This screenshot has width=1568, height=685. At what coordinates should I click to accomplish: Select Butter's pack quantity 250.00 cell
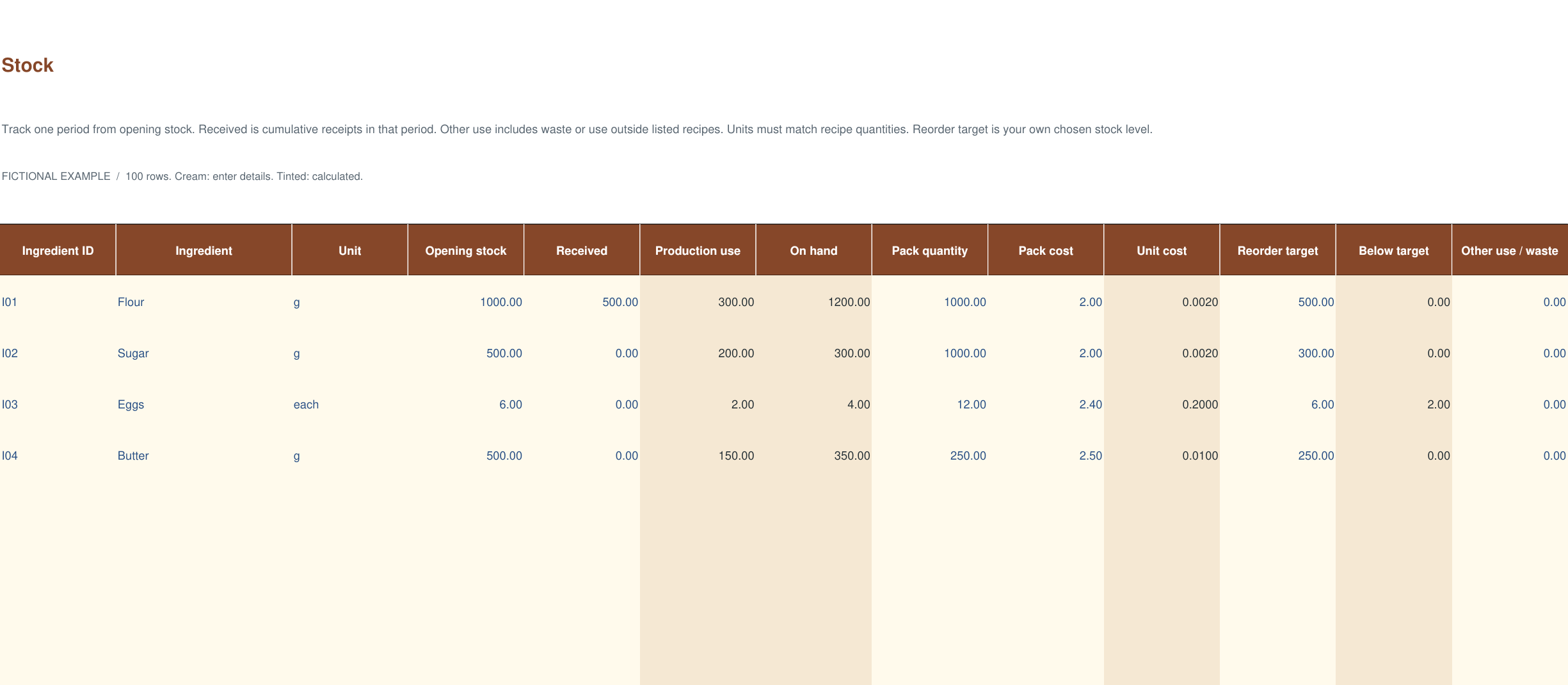pos(930,456)
